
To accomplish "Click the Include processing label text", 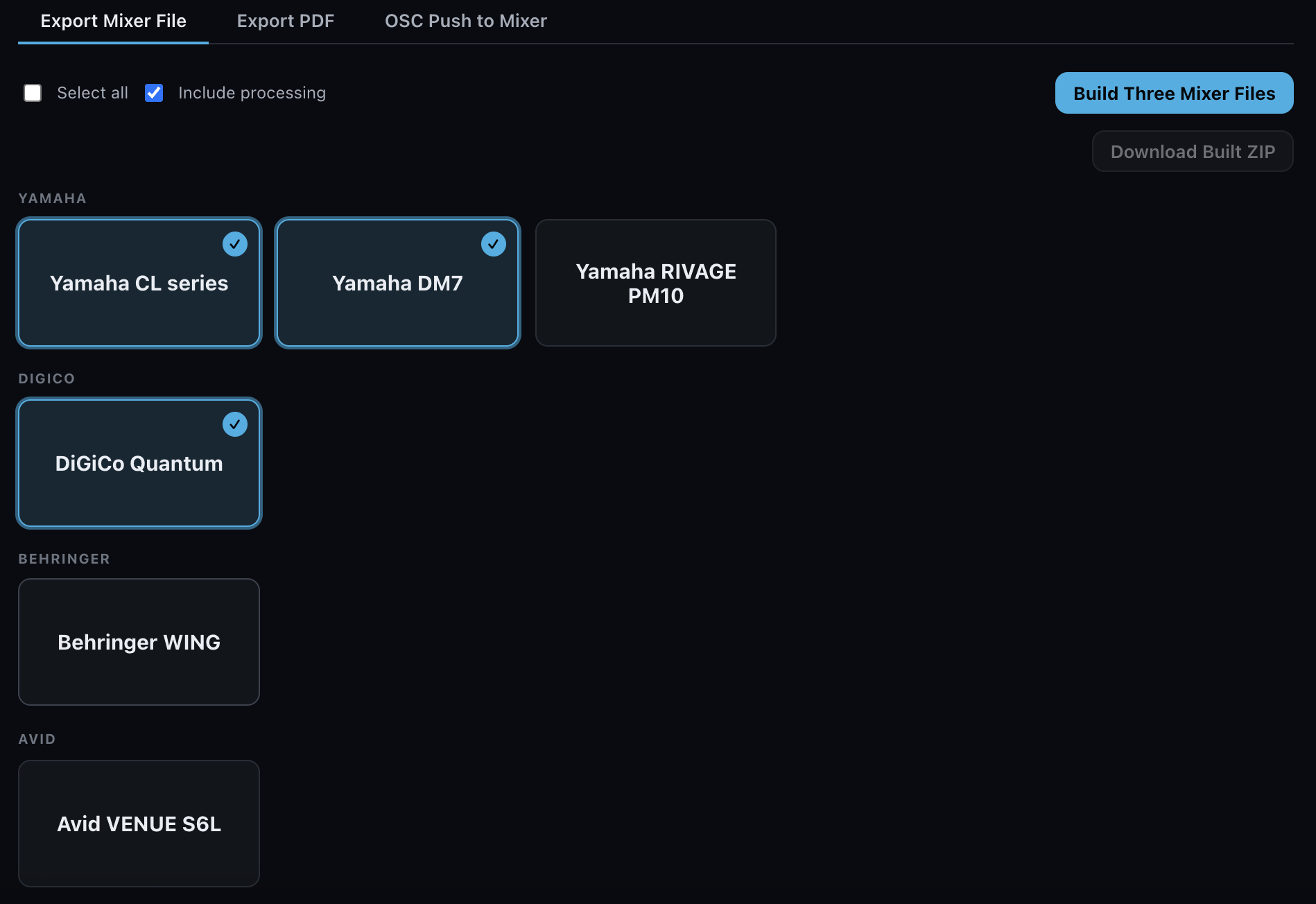I will click(252, 93).
